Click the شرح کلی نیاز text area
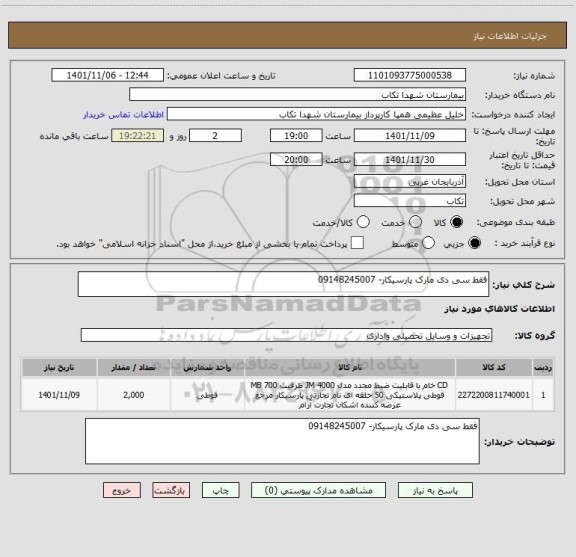 coord(283,284)
